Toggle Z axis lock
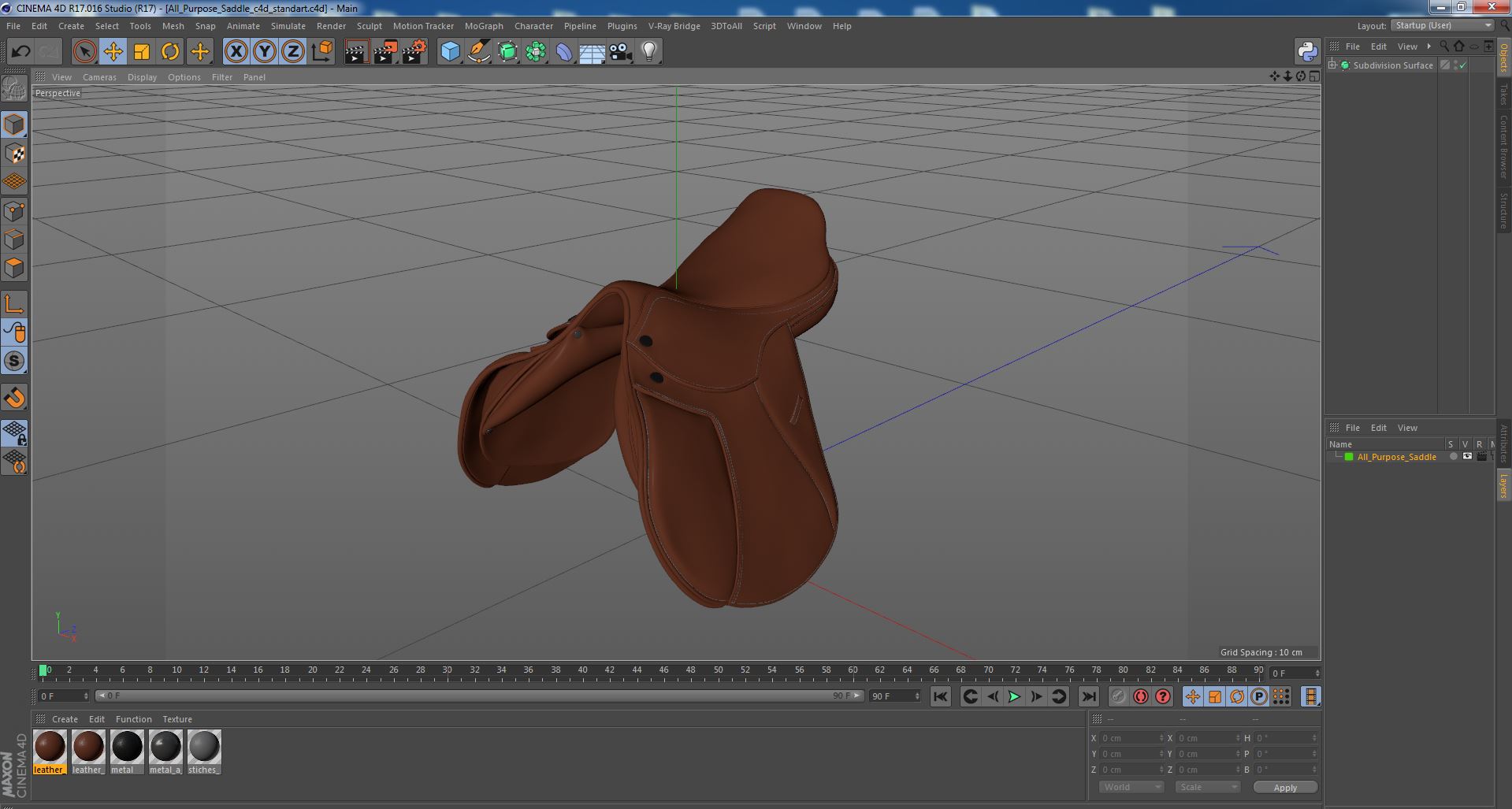 [x=293, y=52]
